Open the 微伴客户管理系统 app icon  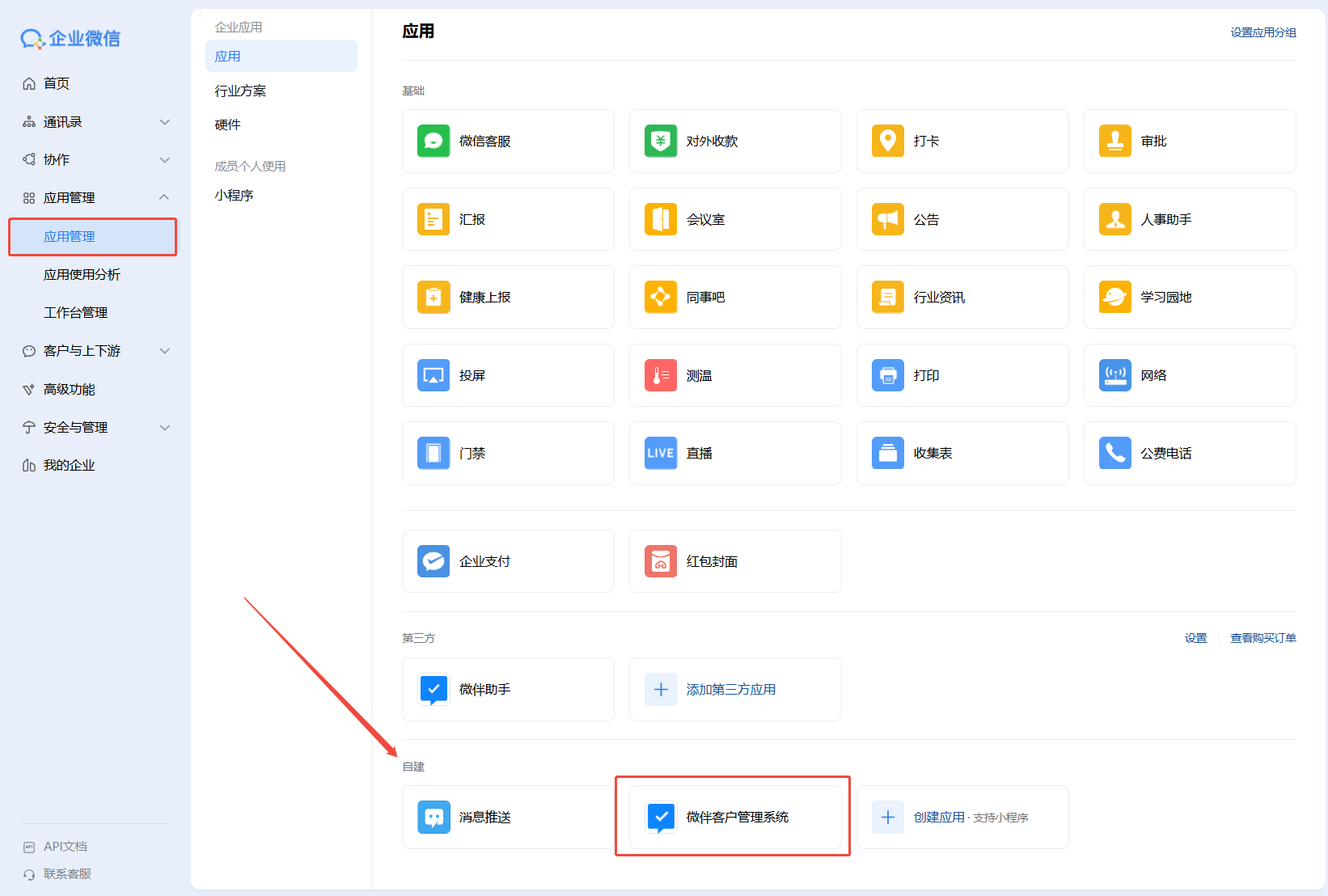(661, 817)
